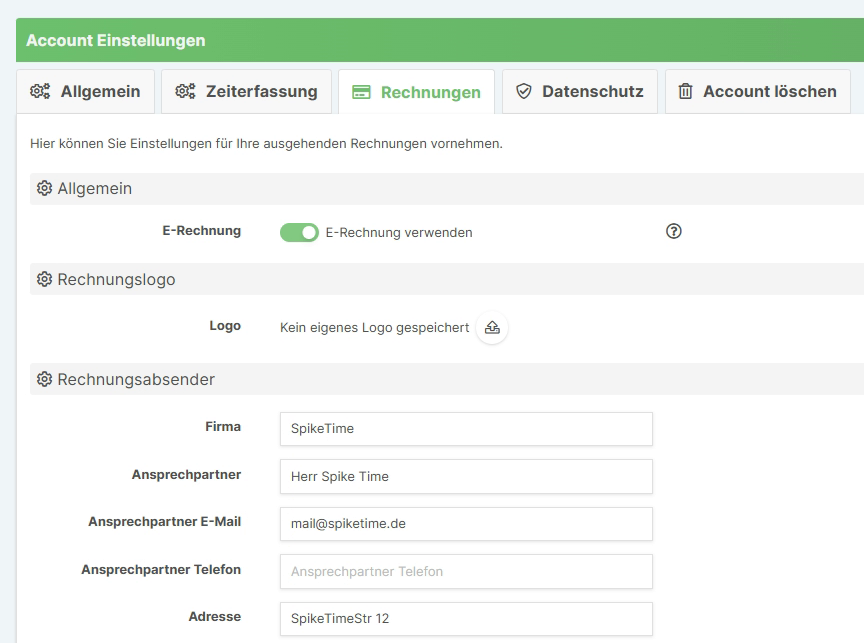
Task: Switch to the Datenschutz tab
Action: click(578, 91)
